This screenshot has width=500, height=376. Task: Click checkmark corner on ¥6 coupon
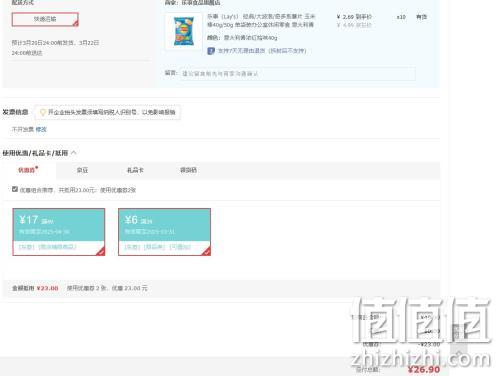point(206,252)
